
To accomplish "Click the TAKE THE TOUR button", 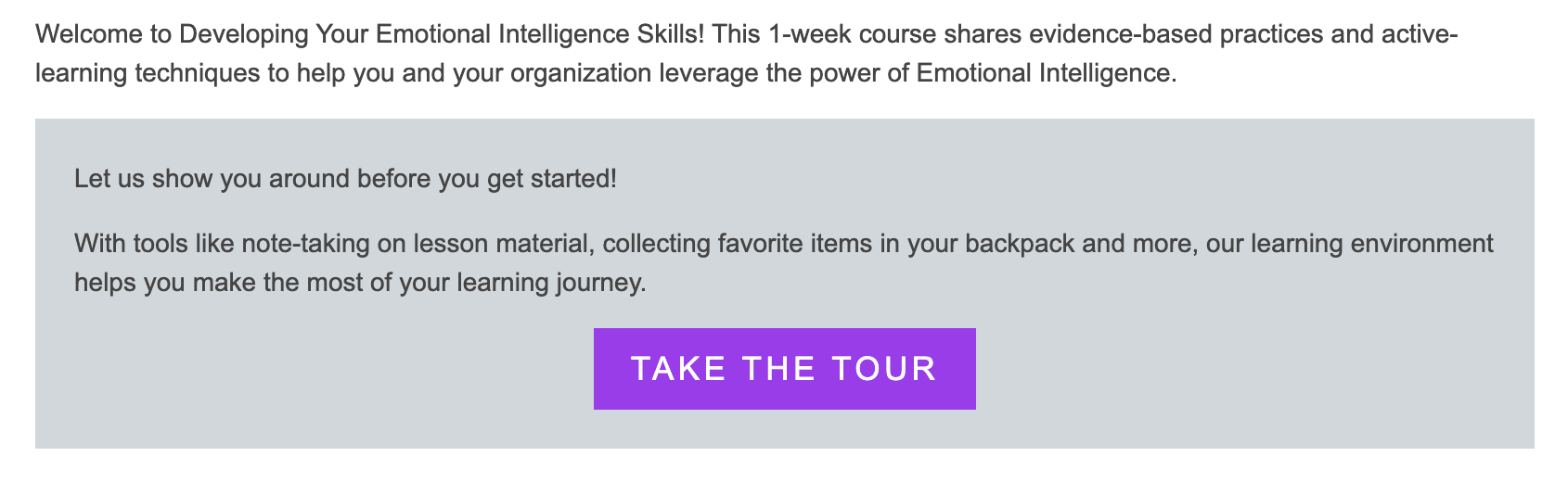I will [x=784, y=369].
